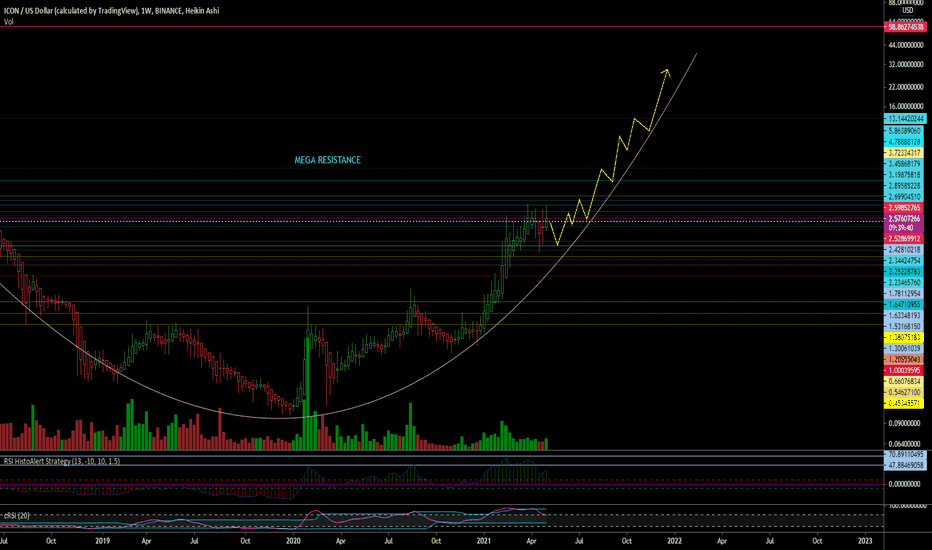Click the 5.86389060 price label
The width and height of the screenshot is (932, 550).
click(905, 131)
